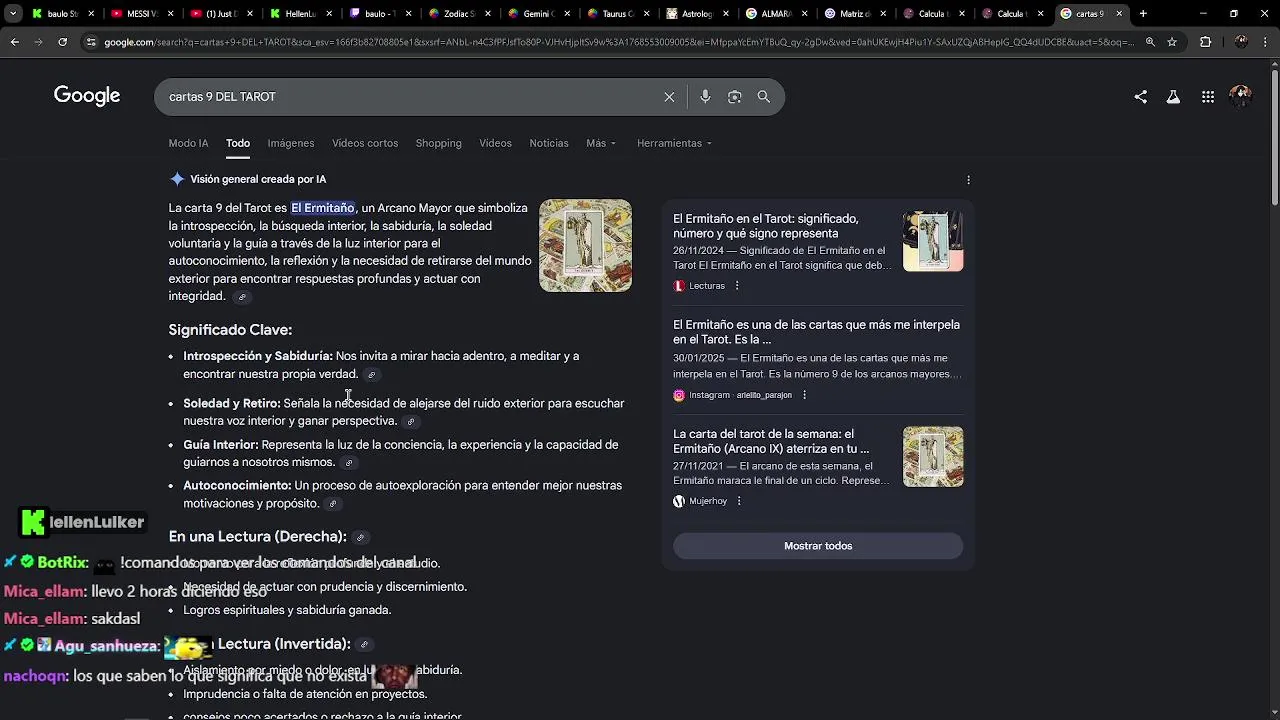
Task: Open Search Labs flask icon
Action: tap(1173, 97)
